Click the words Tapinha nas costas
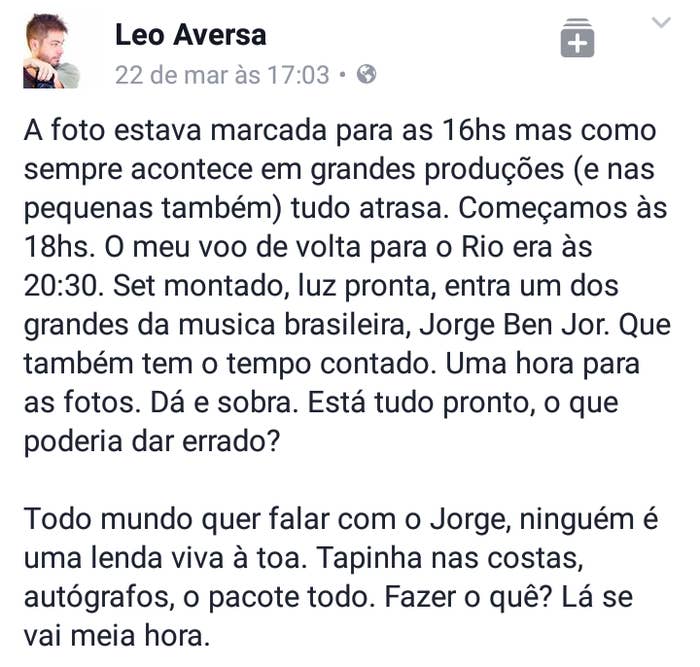 coord(450,559)
